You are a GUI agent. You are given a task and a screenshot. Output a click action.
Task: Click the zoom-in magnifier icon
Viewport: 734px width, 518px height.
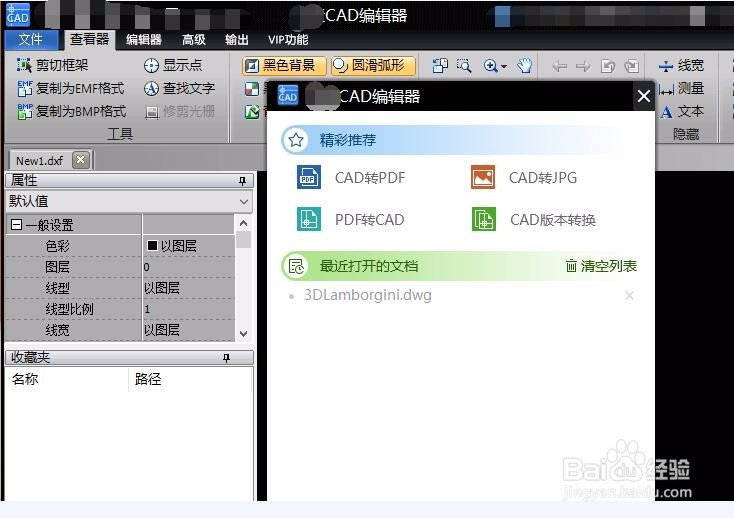(x=490, y=66)
